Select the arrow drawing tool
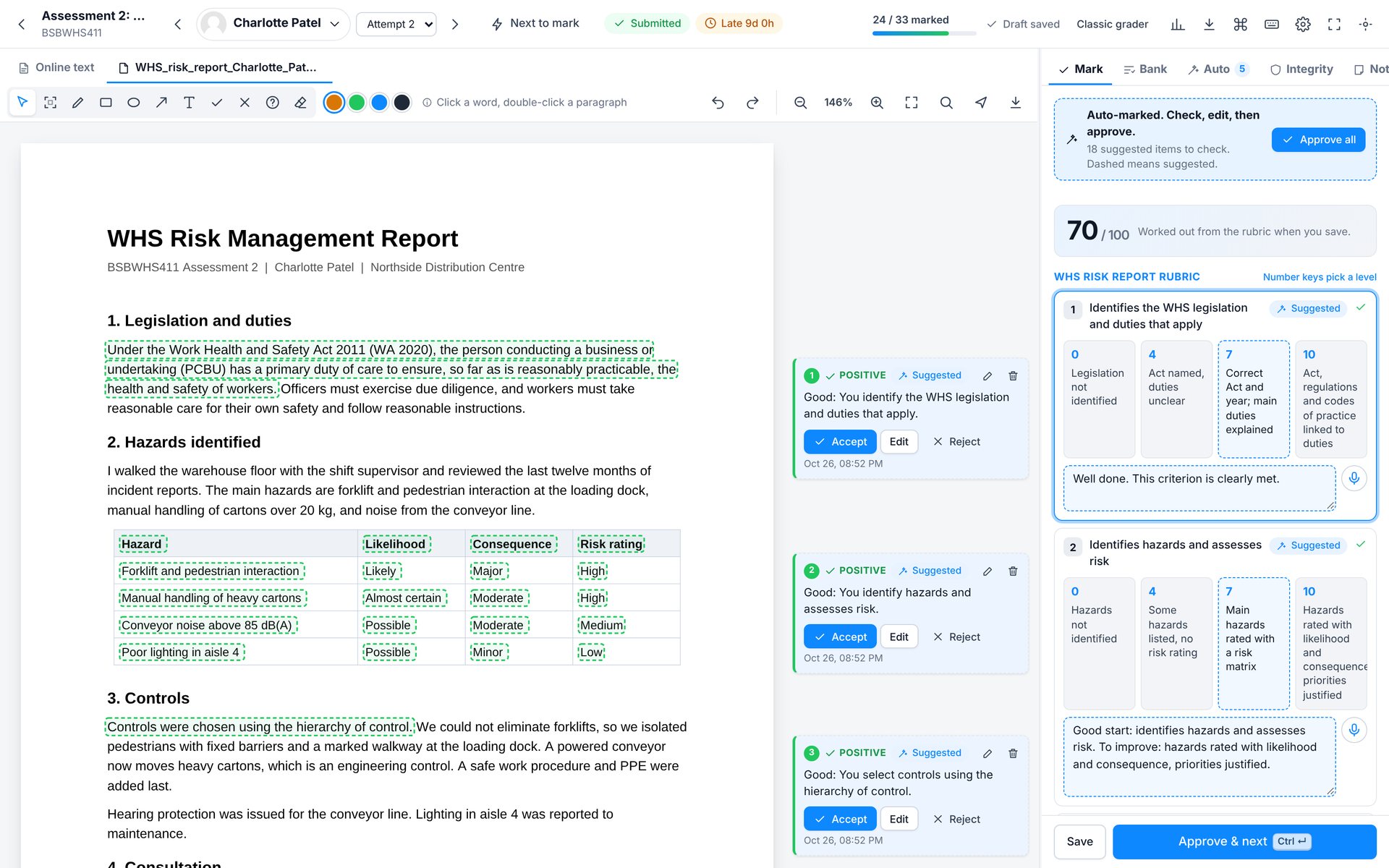This screenshot has height=868, width=1389. coord(161,103)
